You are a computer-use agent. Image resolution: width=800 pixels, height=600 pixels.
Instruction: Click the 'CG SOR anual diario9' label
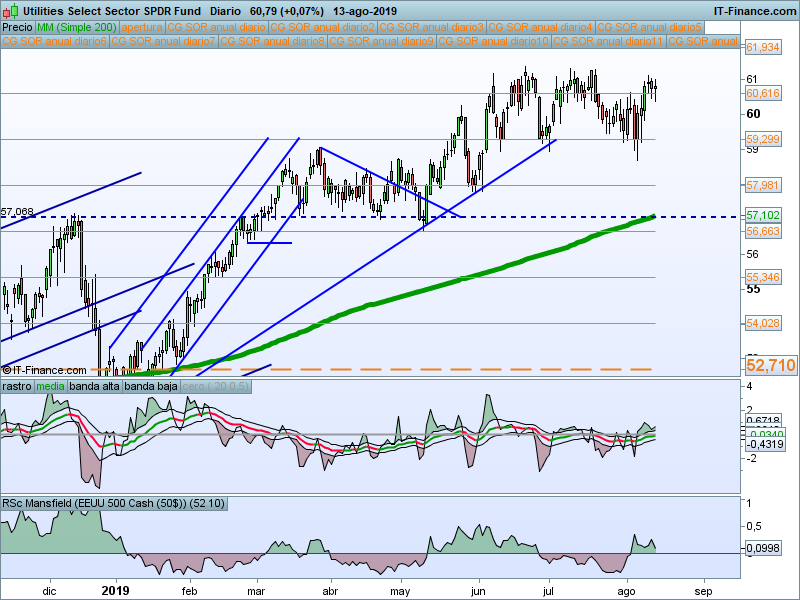coord(382,41)
